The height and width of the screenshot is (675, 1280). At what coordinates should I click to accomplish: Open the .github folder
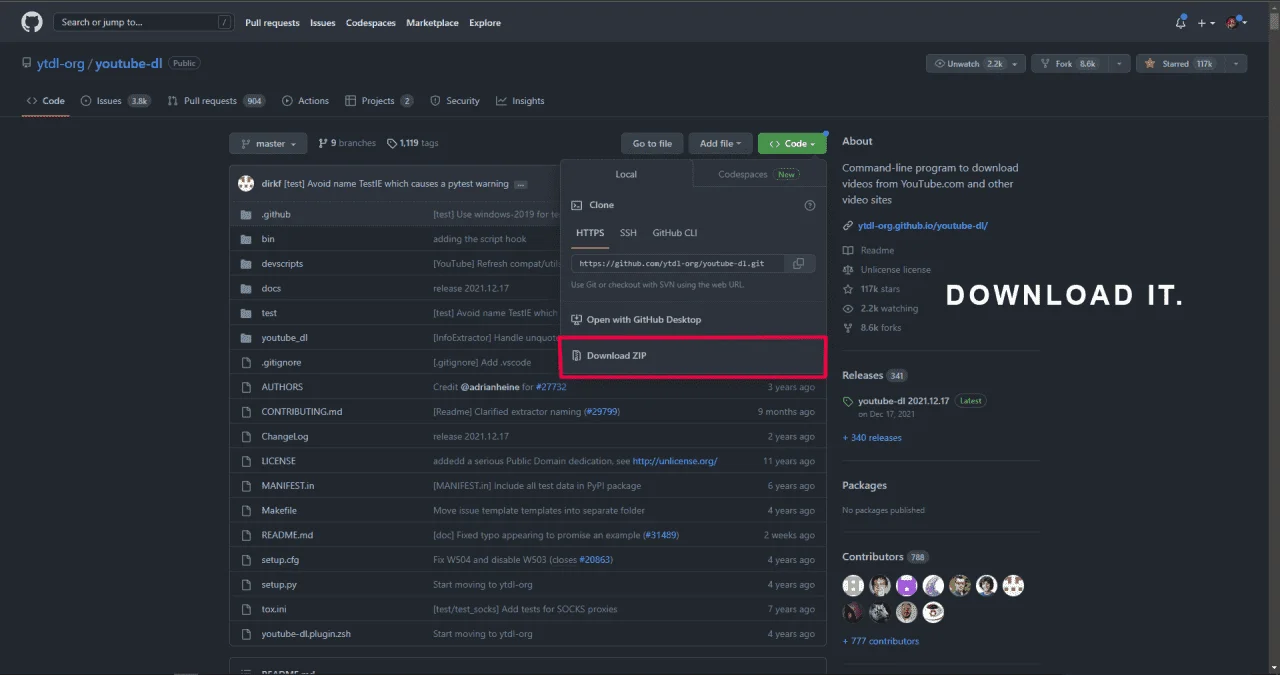pos(275,215)
